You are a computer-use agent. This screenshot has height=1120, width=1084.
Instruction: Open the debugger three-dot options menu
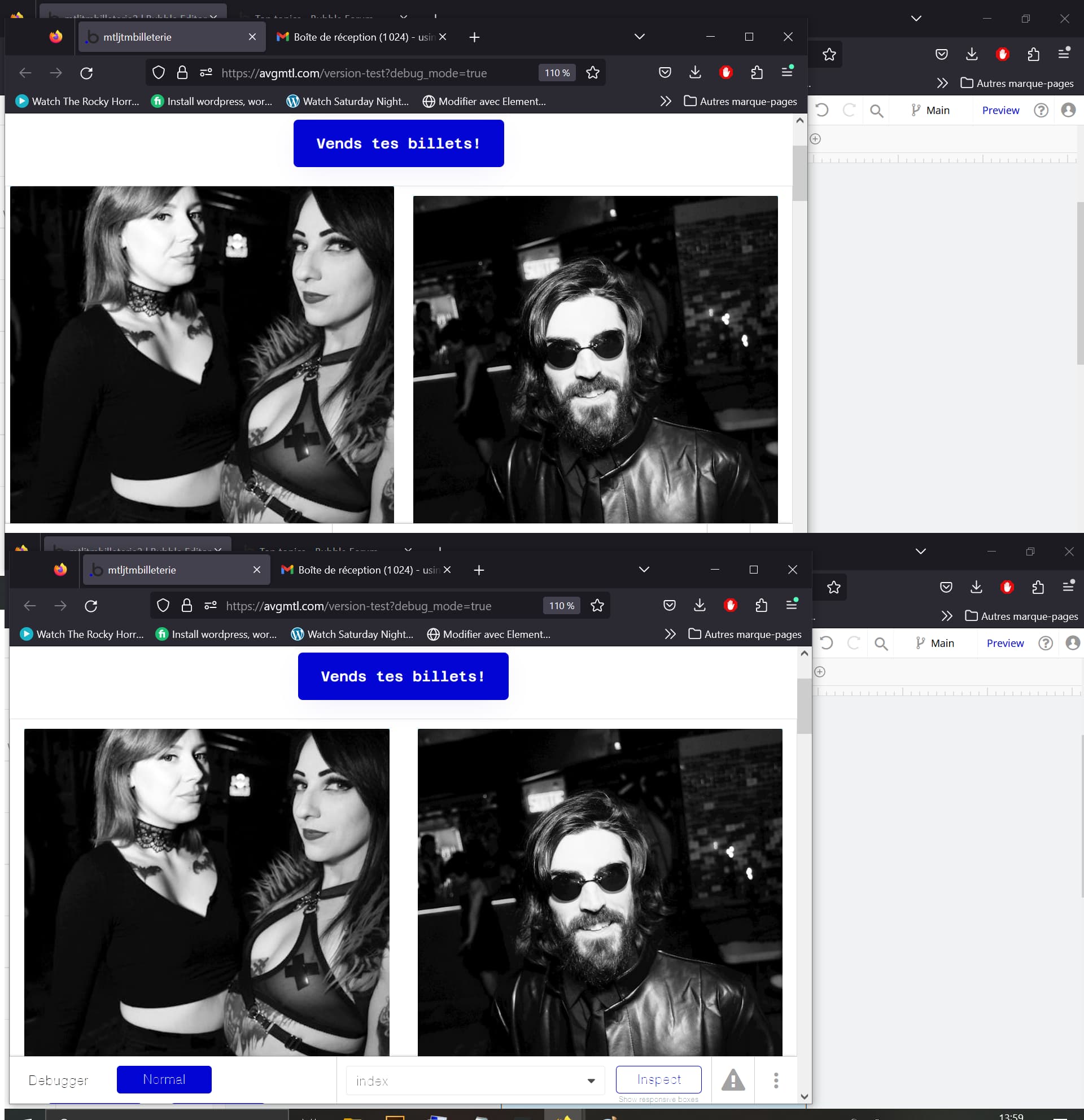click(775, 1080)
